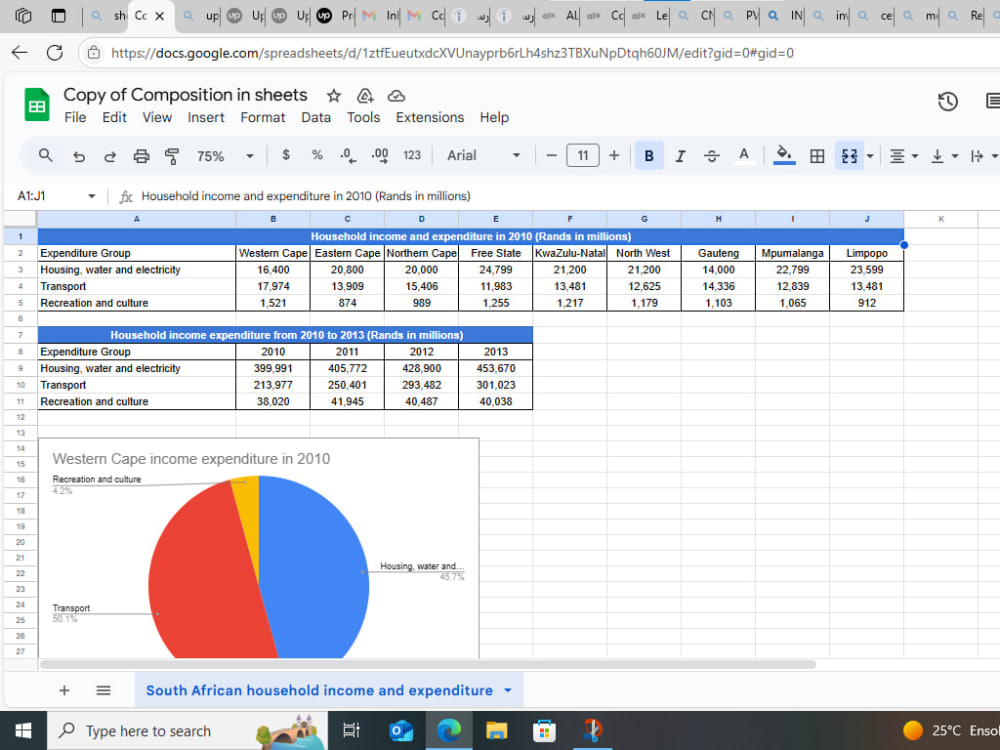Add a new sheet with the plus button
1000x750 pixels.
pyautogui.click(x=64, y=690)
